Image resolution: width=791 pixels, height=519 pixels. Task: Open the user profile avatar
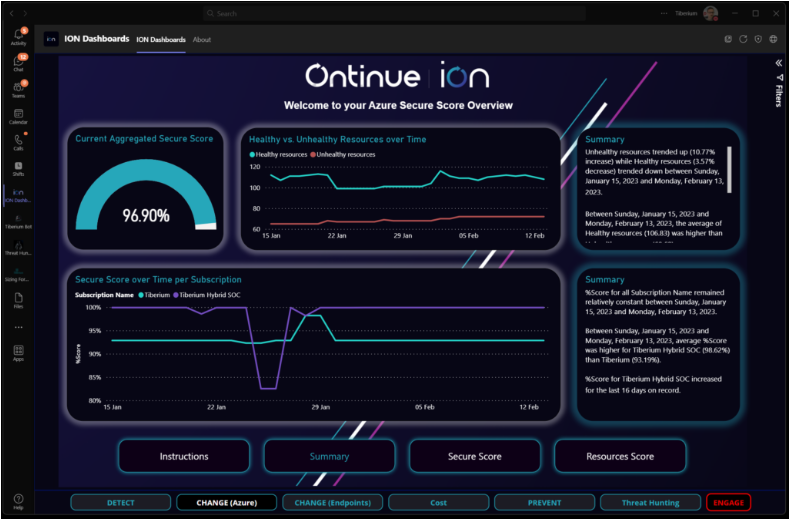point(710,14)
